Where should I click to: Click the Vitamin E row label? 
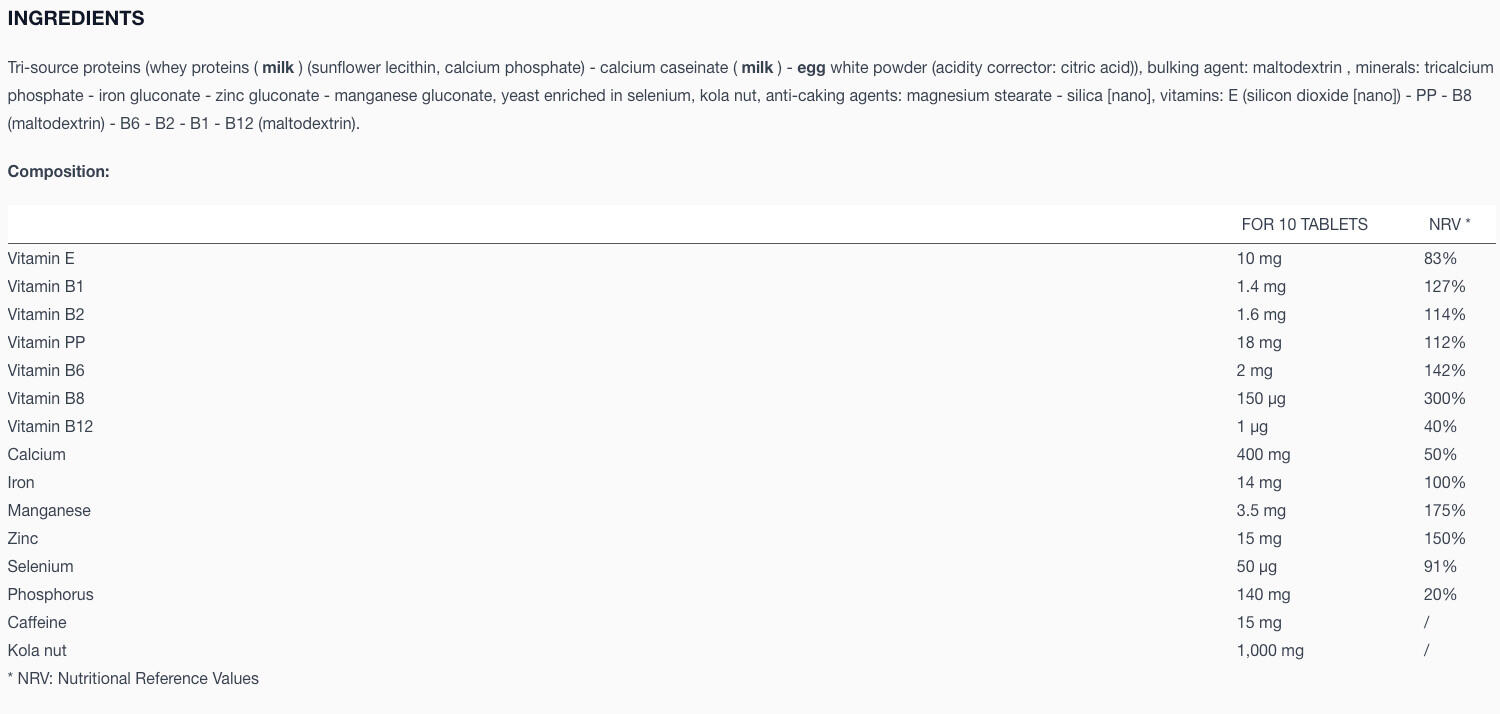41,258
